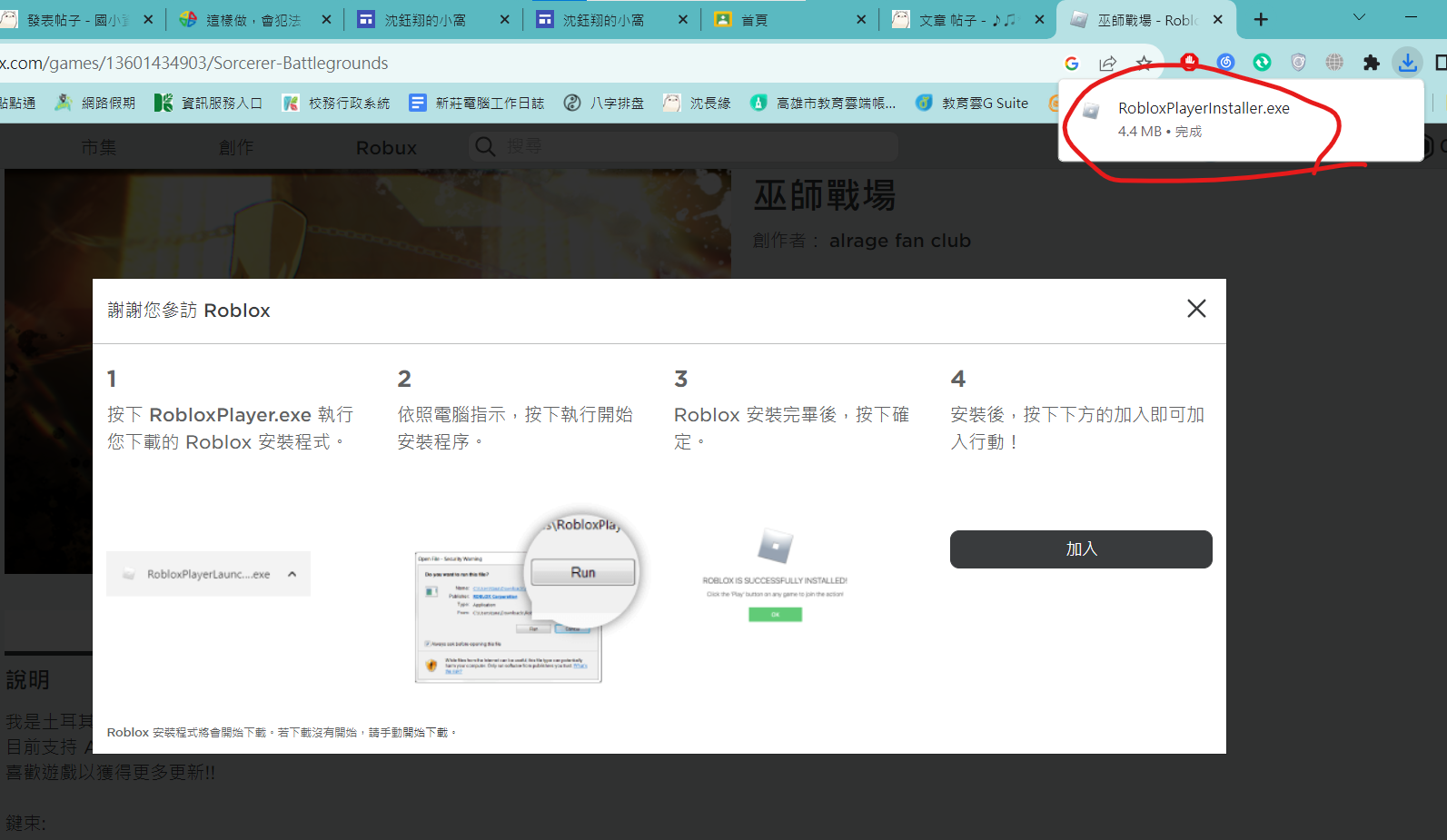
Task: Open the 網路假期 bookmark
Action: 94,104
